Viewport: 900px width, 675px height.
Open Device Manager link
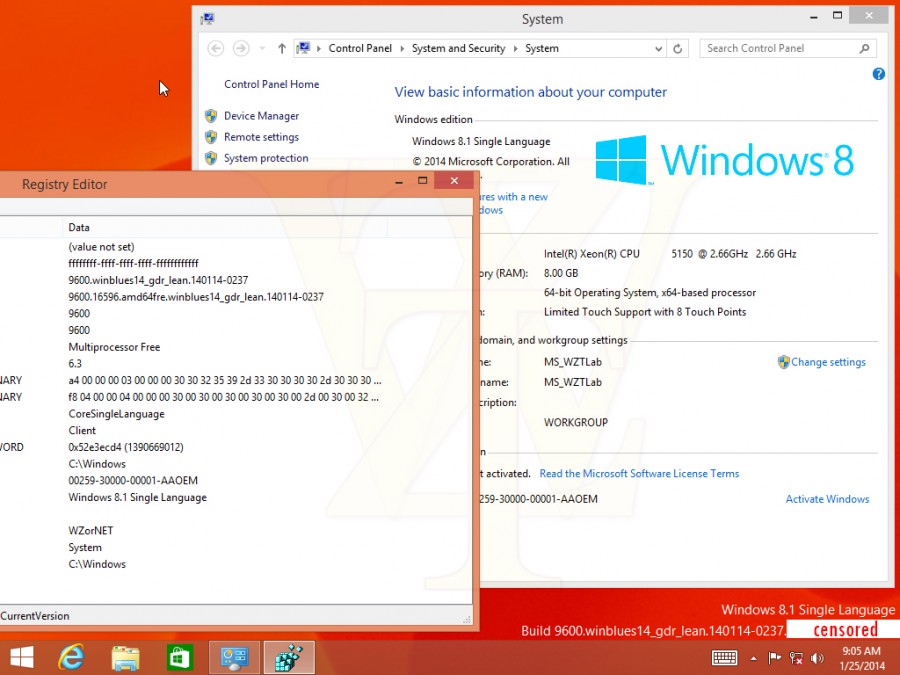[x=261, y=116]
